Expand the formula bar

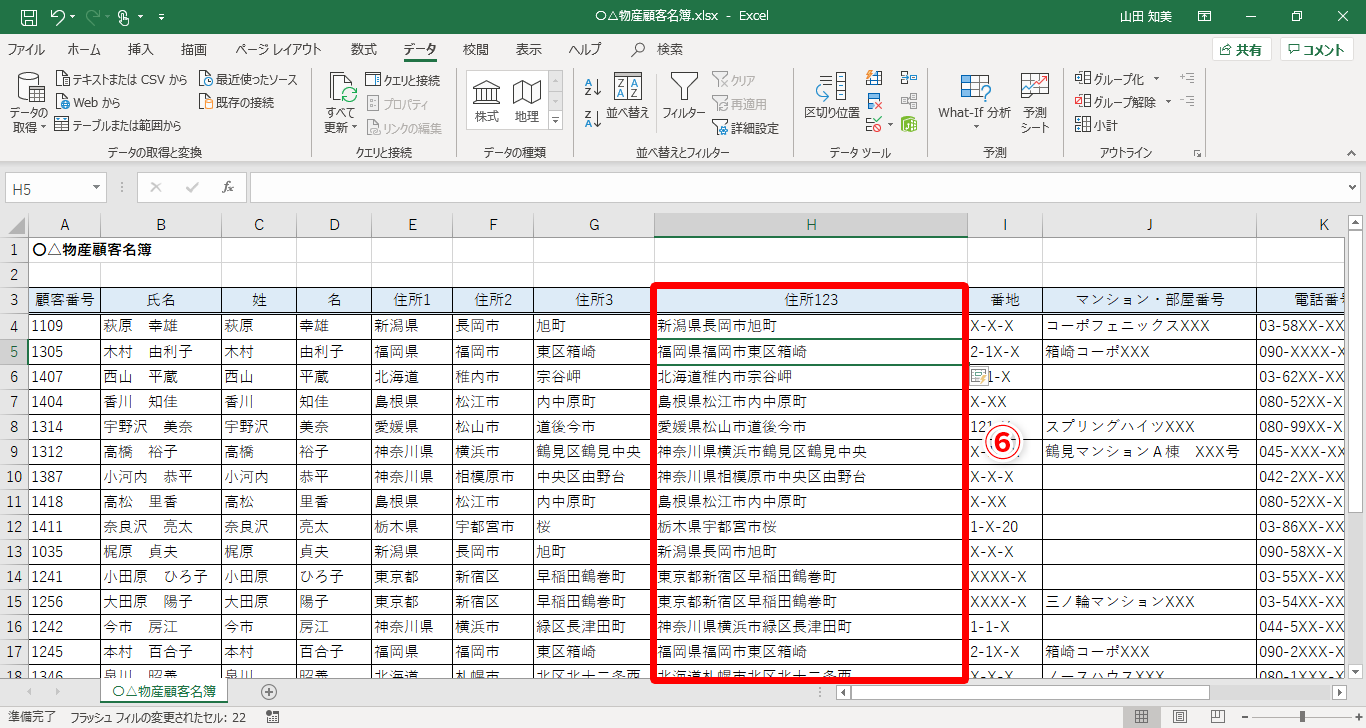pyautogui.click(x=1353, y=187)
